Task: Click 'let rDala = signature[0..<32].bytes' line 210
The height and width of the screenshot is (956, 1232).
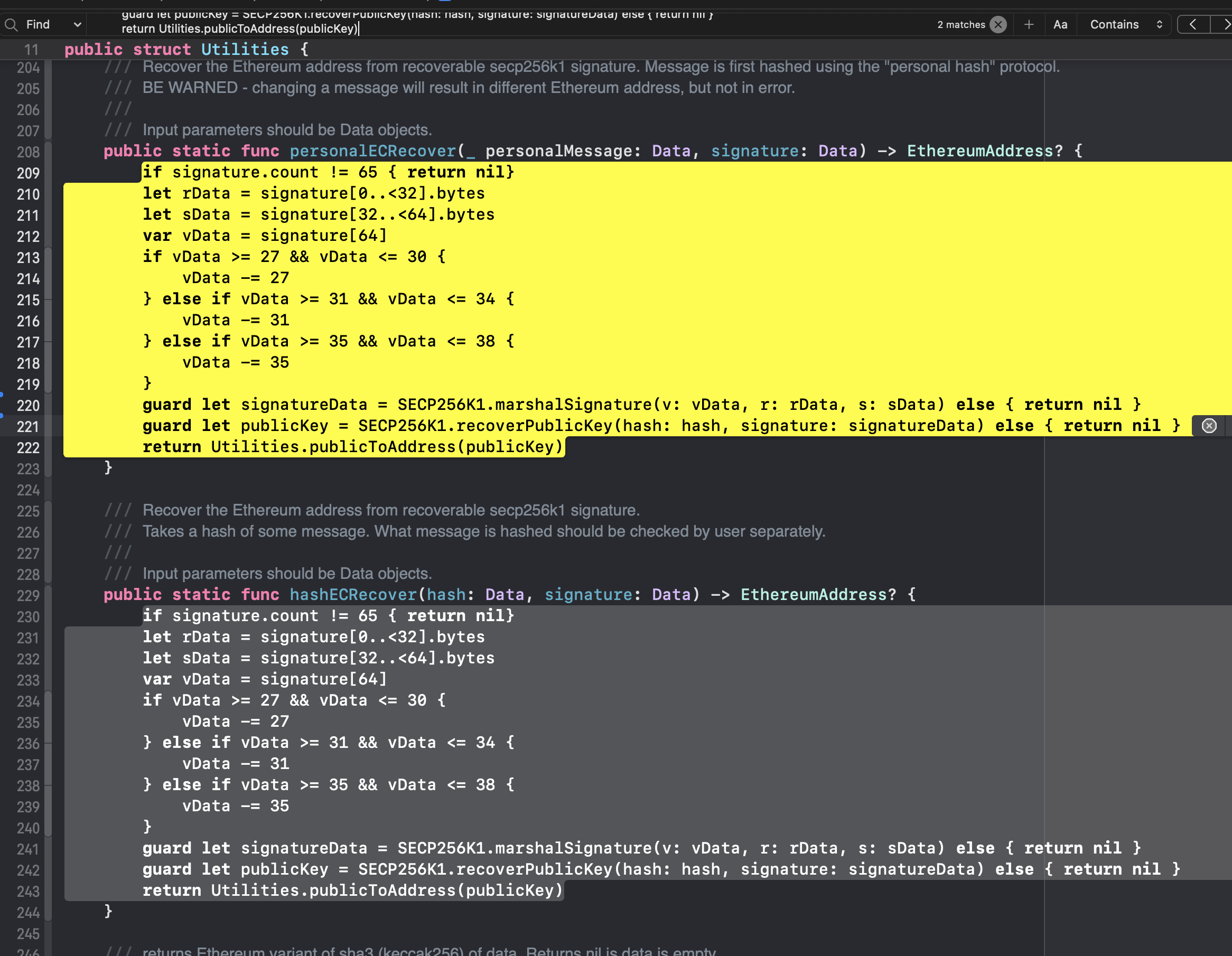Action: [x=314, y=193]
